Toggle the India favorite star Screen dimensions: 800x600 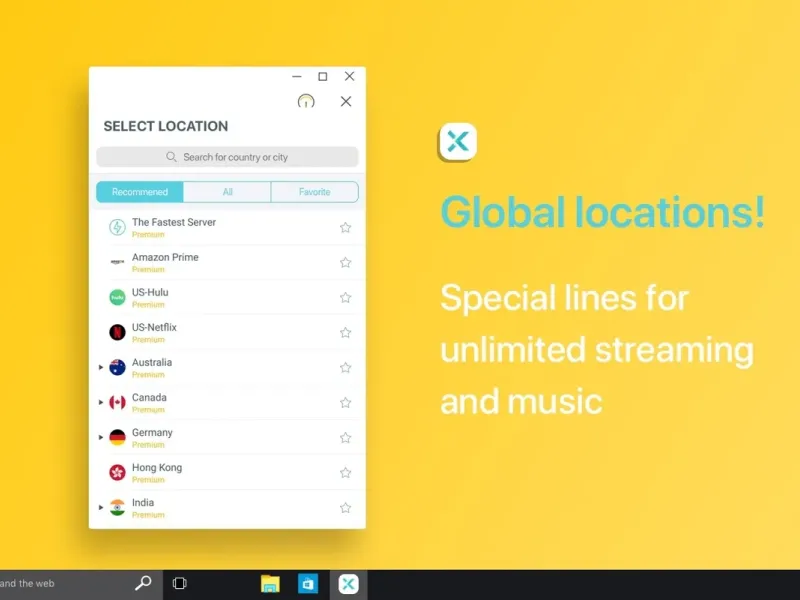pyautogui.click(x=345, y=508)
